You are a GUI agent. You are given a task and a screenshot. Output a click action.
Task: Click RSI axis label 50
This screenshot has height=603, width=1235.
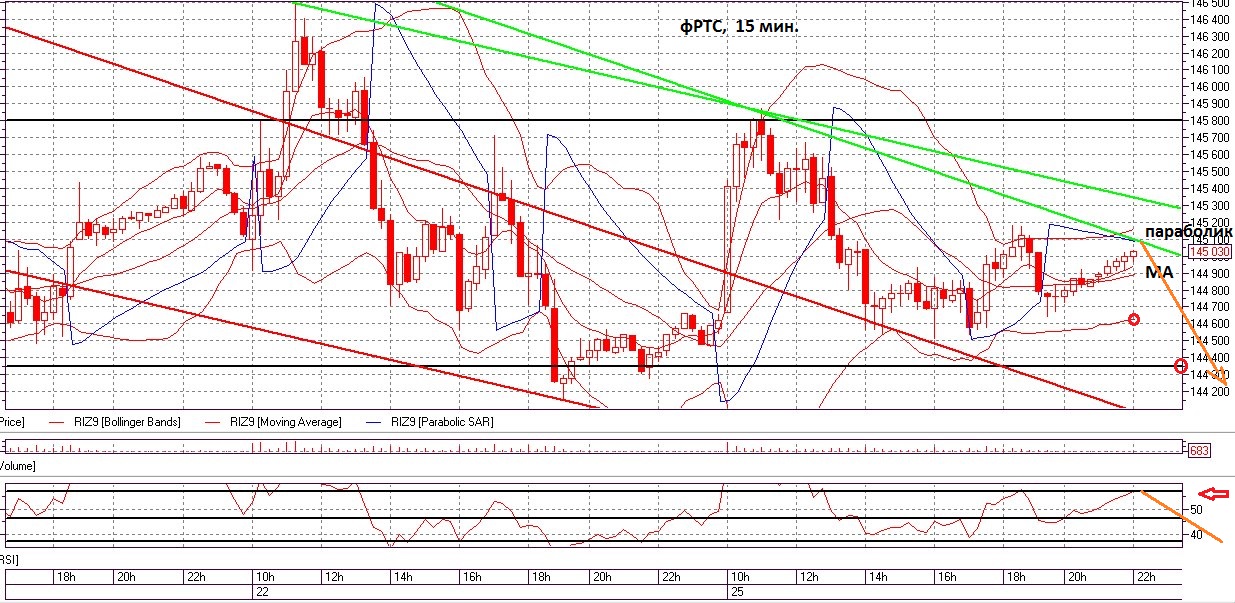(1194, 510)
